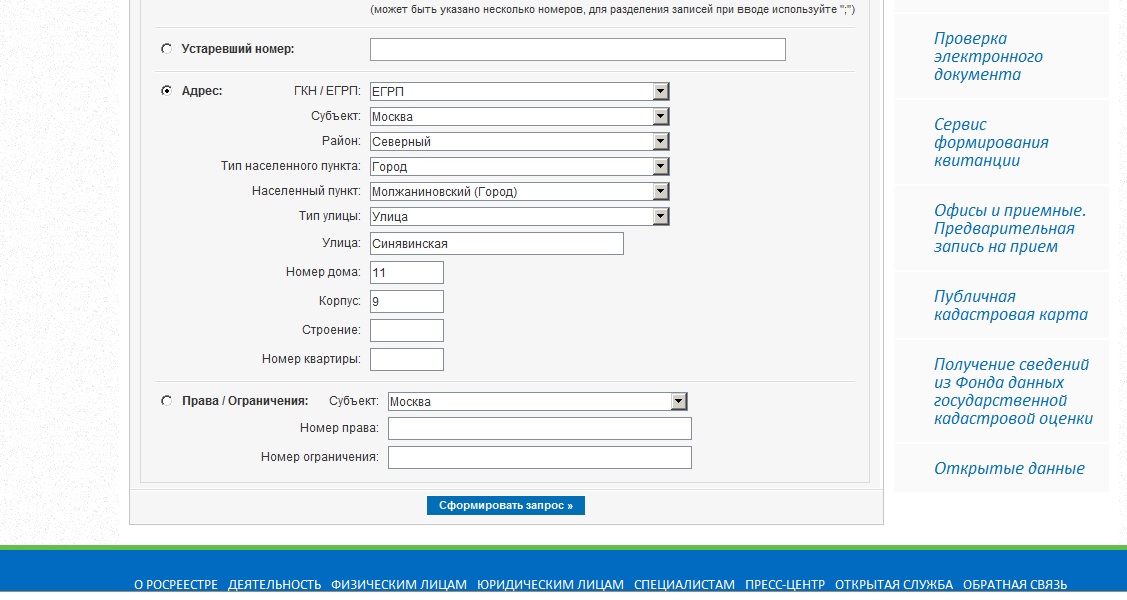
Task: Choose the Права / Ограничения radio option
Action: (166, 401)
